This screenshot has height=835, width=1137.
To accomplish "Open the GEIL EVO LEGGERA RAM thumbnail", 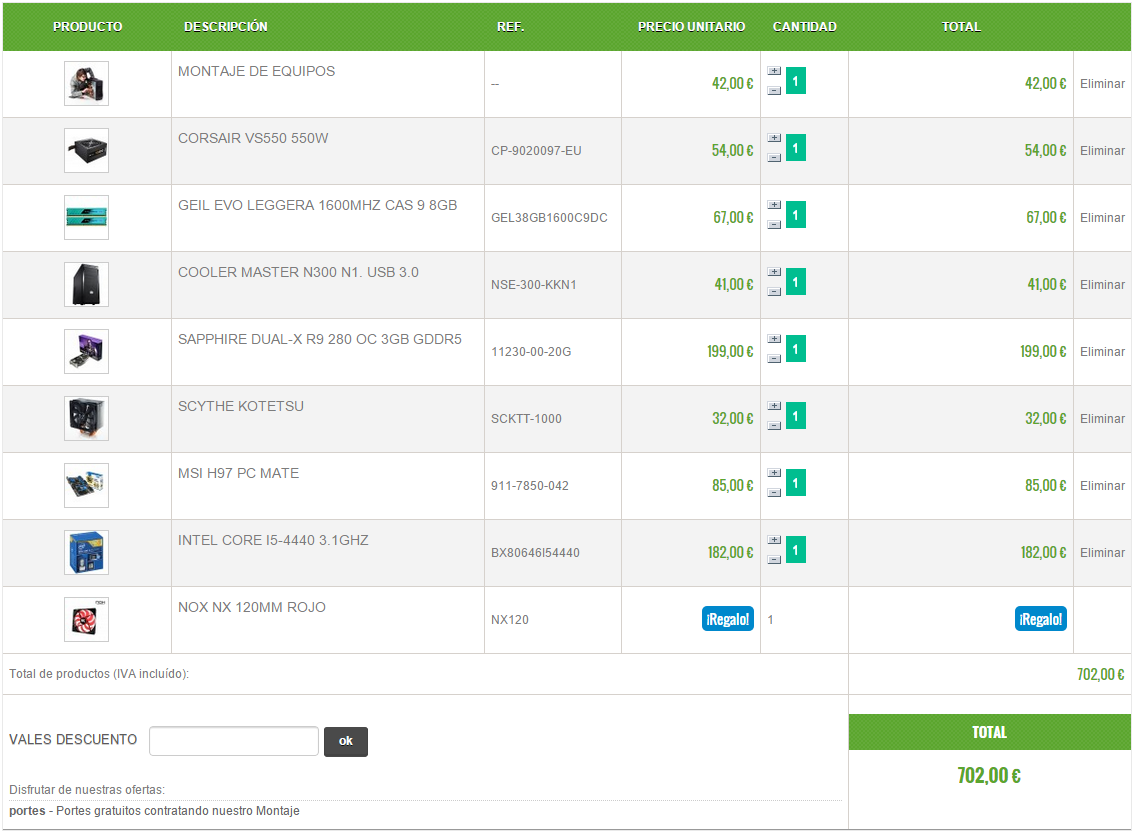I will 86,217.
